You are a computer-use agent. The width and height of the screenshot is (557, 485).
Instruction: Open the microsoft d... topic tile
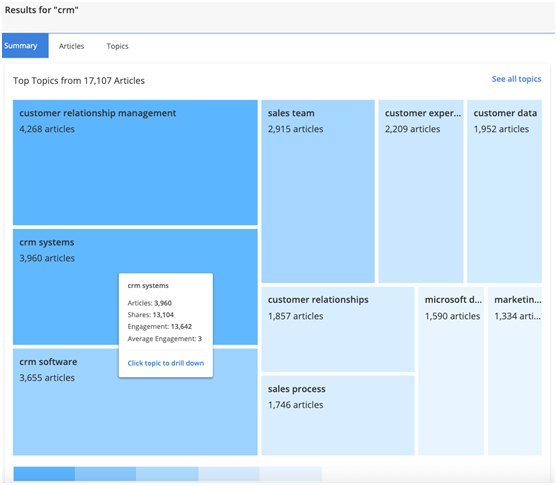click(x=451, y=371)
